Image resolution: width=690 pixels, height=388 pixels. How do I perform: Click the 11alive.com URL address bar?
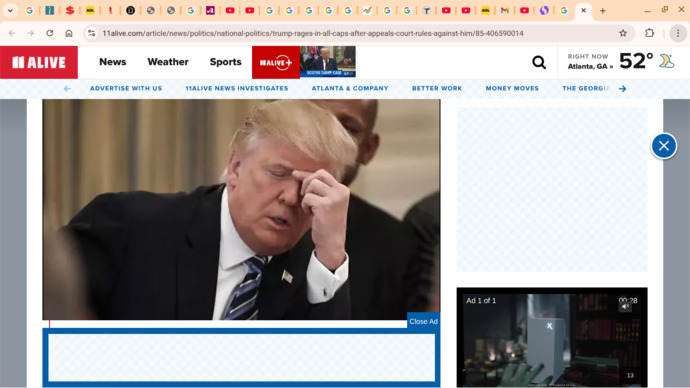(312, 33)
